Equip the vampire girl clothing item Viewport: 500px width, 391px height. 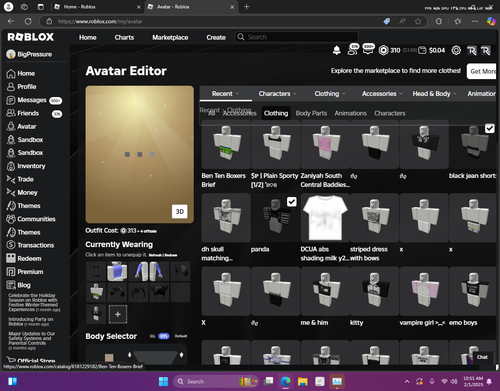click(x=424, y=291)
